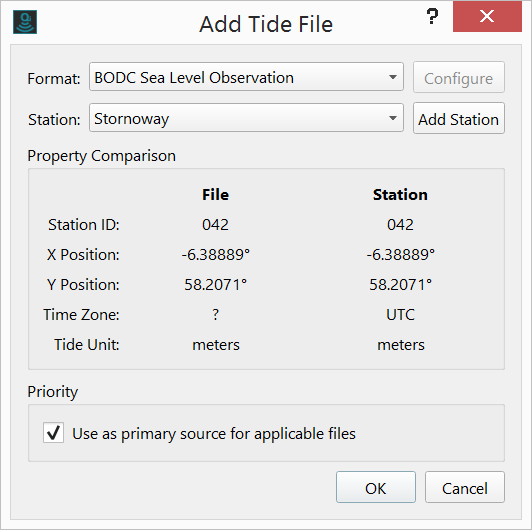The image size is (532, 530).
Task: Toggle Use as primary source checkbox
Action: (x=53, y=433)
